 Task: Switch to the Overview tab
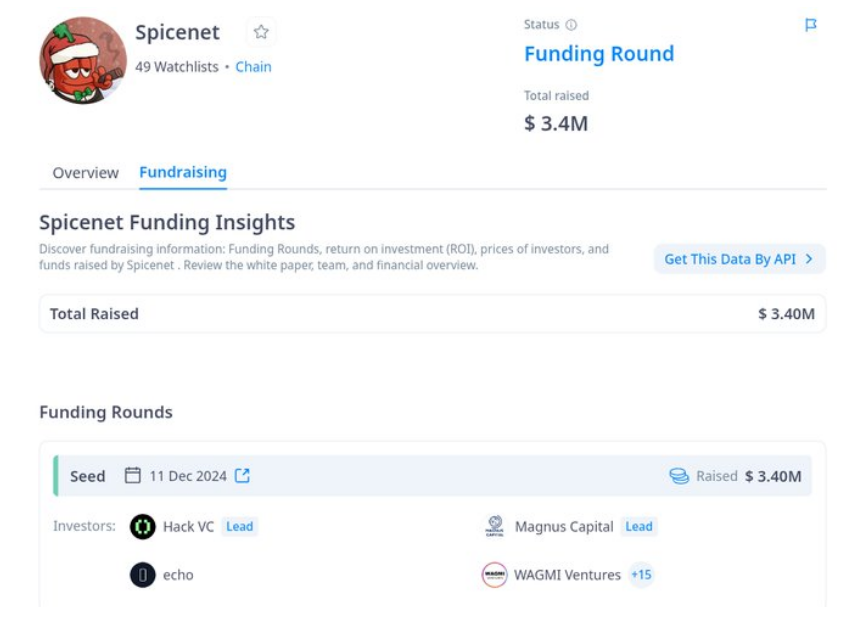85,173
